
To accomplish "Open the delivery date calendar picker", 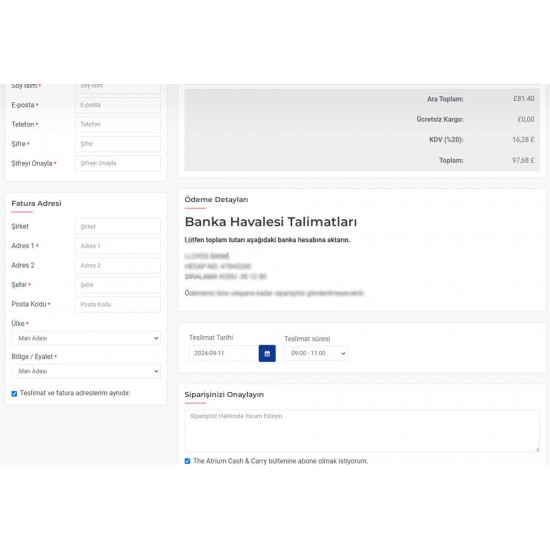I will [267, 353].
